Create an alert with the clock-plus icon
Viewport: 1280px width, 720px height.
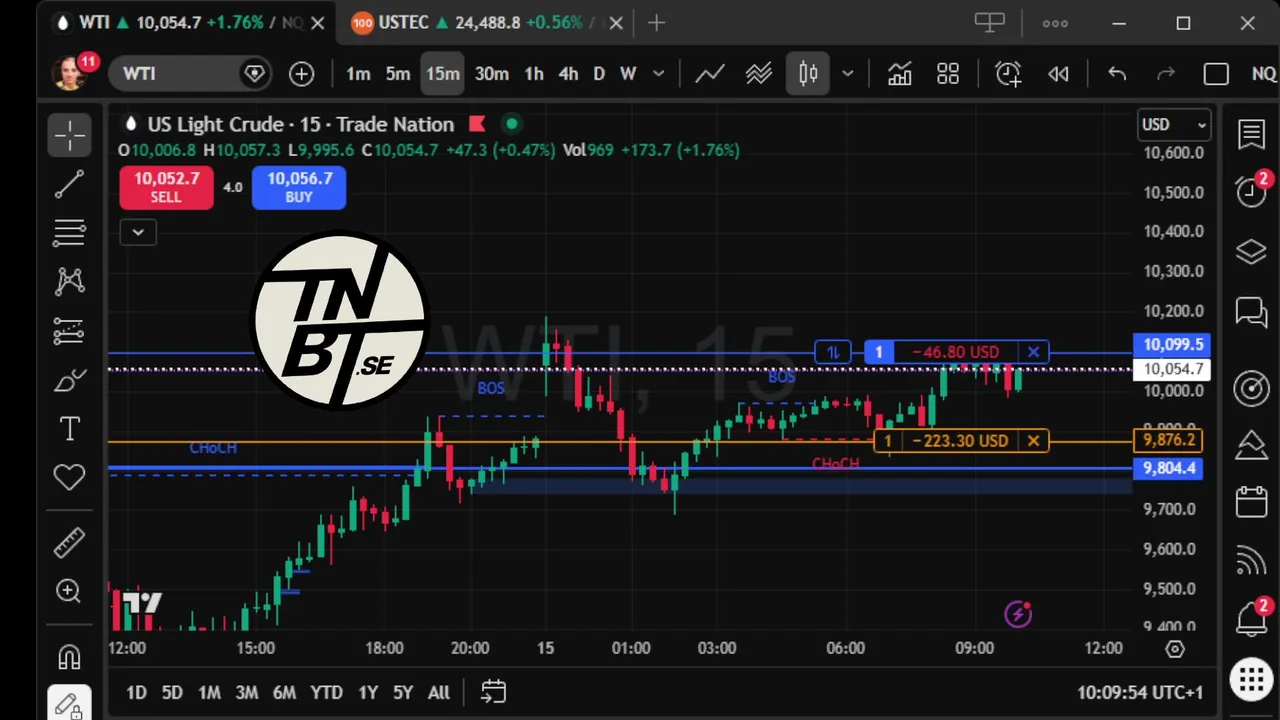tap(1008, 73)
